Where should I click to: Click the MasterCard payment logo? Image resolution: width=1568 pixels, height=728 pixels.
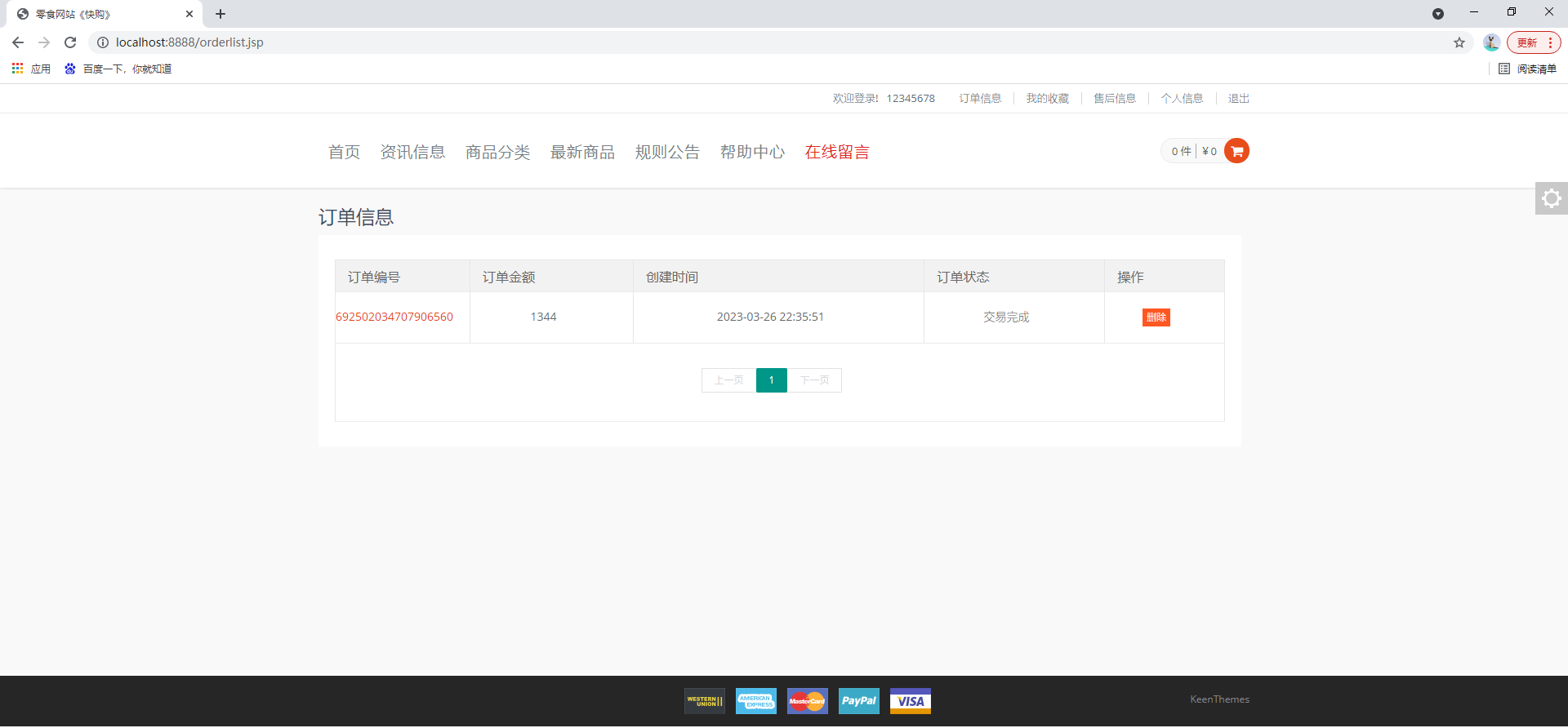pos(808,701)
